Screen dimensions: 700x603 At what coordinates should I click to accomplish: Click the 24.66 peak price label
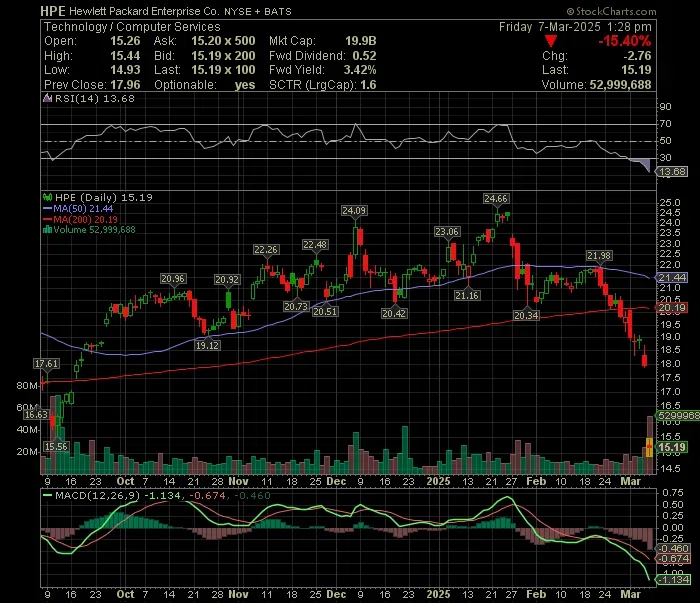tap(496, 199)
